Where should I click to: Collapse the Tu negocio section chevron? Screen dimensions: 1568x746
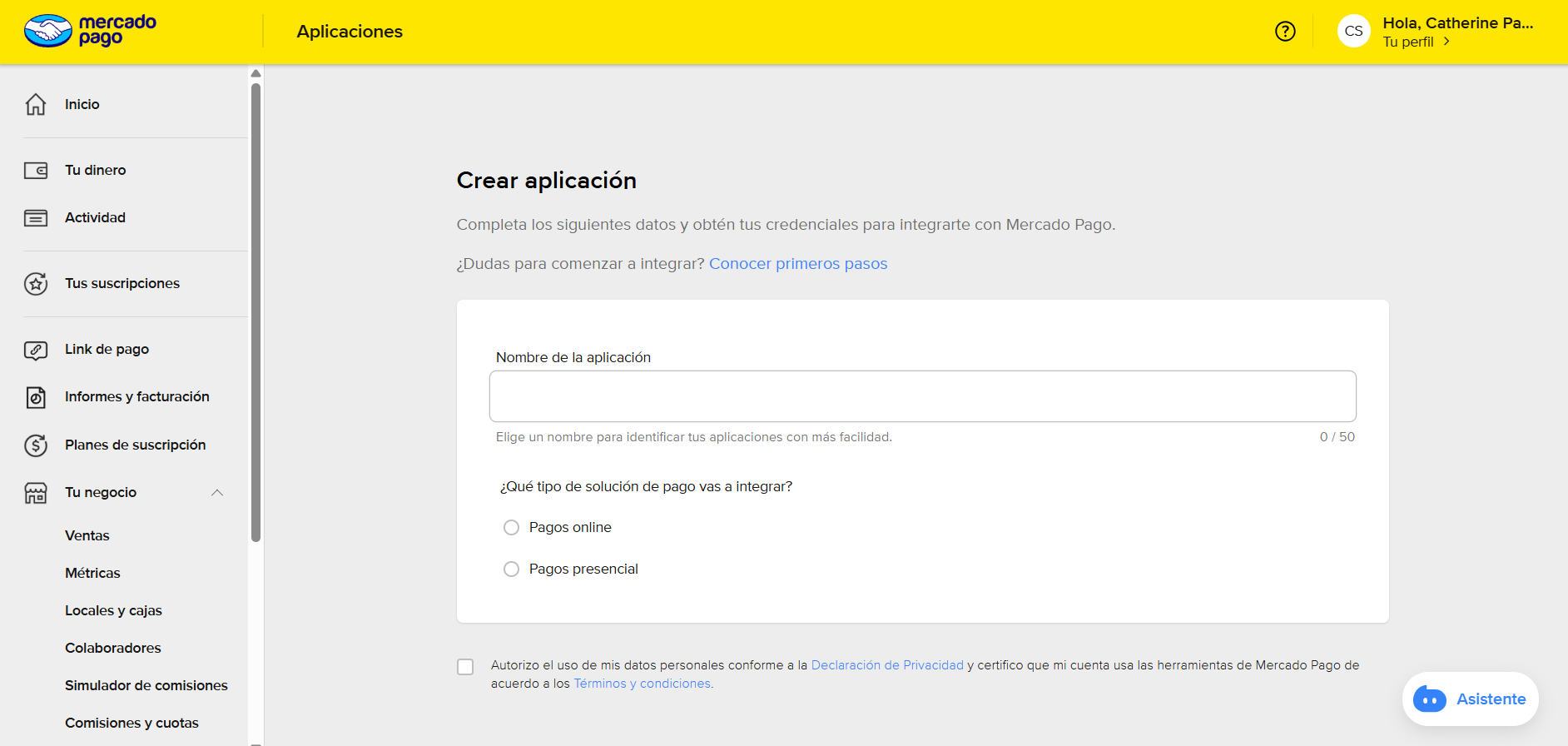(217, 493)
